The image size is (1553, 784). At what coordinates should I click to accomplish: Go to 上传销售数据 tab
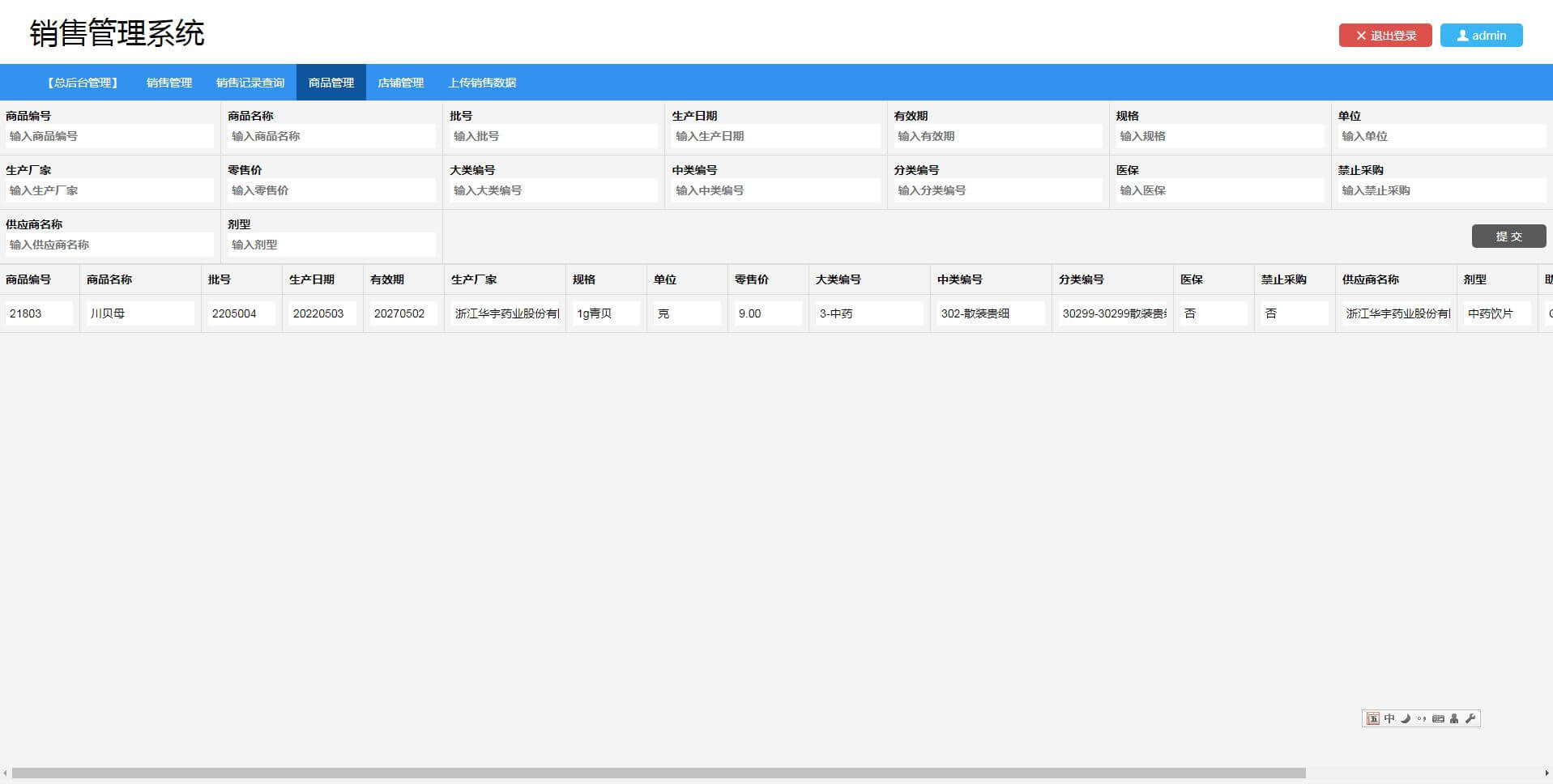coord(482,83)
